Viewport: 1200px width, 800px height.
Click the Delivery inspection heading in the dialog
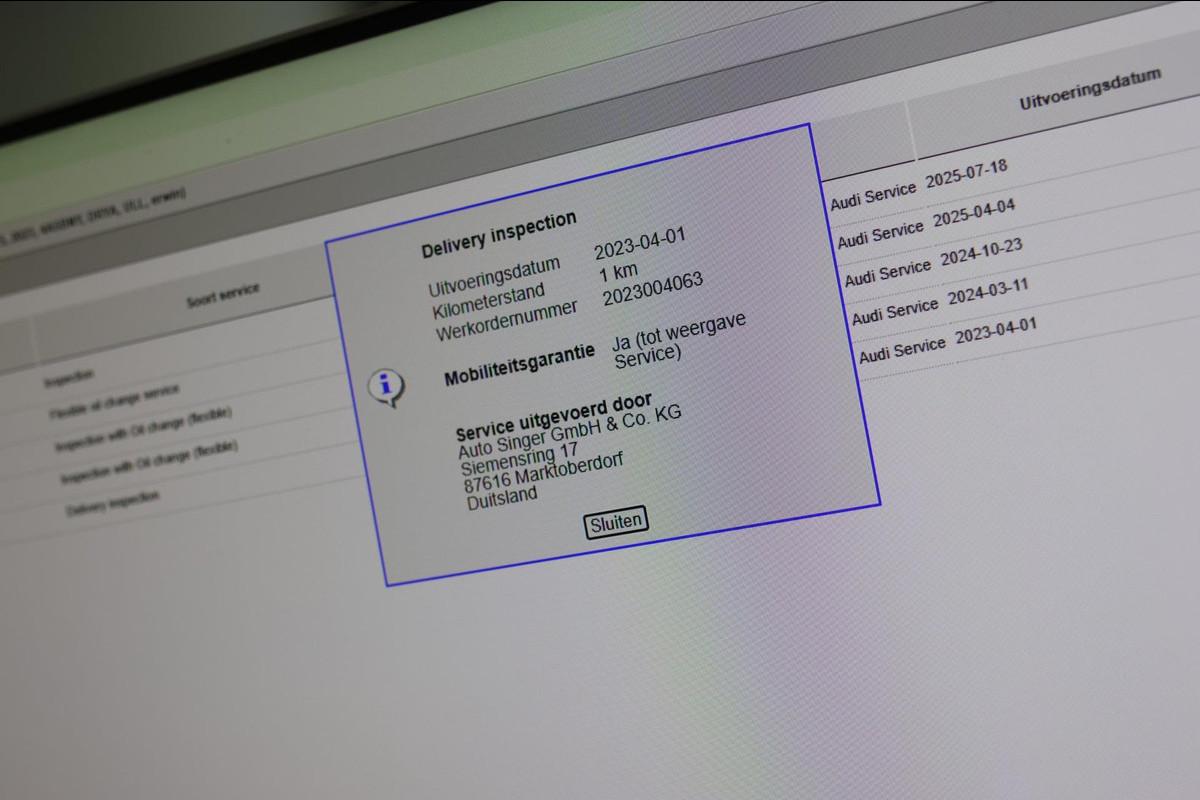pos(499,234)
